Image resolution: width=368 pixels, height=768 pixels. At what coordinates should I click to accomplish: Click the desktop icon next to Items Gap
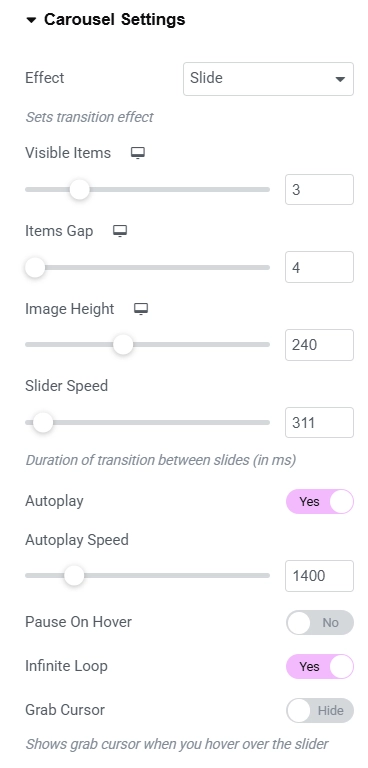(x=120, y=231)
